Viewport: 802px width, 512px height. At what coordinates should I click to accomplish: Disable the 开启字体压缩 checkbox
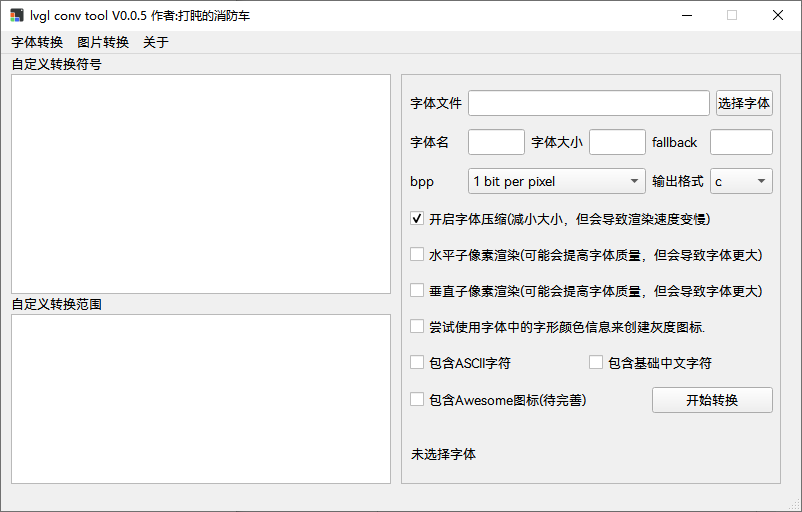pyautogui.click(x=417, y=218)
